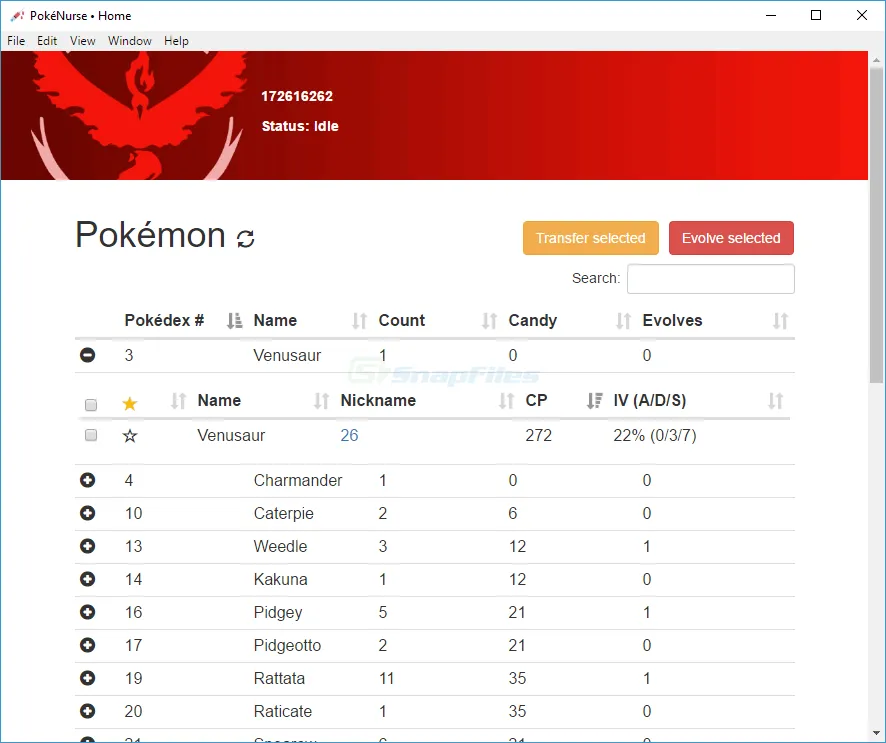Sort sub-table by Nickname arrows
Image resolution: width=886 pixels, height=743 pixels.
pos(322,401)
